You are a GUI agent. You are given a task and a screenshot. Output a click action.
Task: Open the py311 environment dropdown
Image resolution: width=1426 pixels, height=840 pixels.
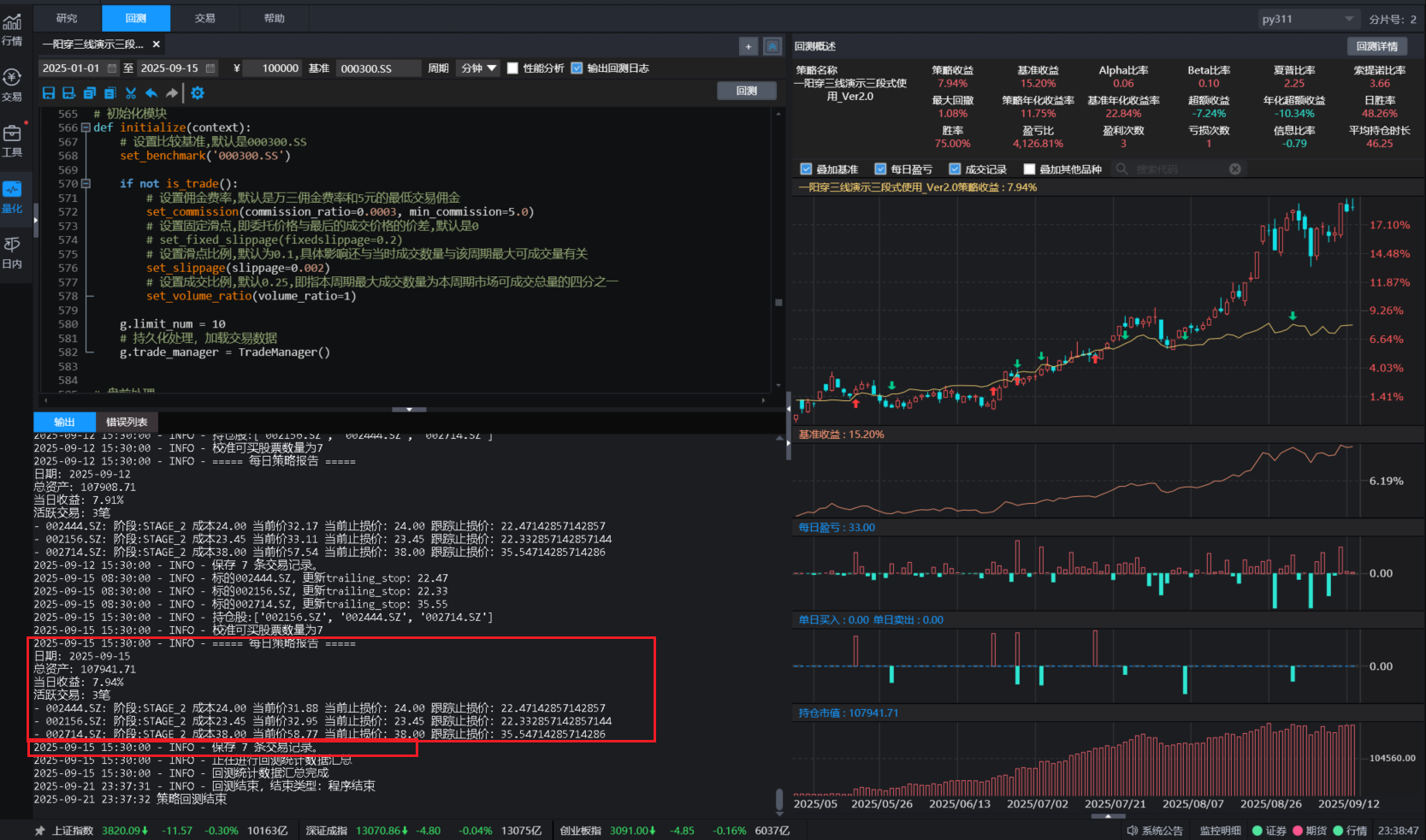pyautogui.click(x=1307, y=19)
